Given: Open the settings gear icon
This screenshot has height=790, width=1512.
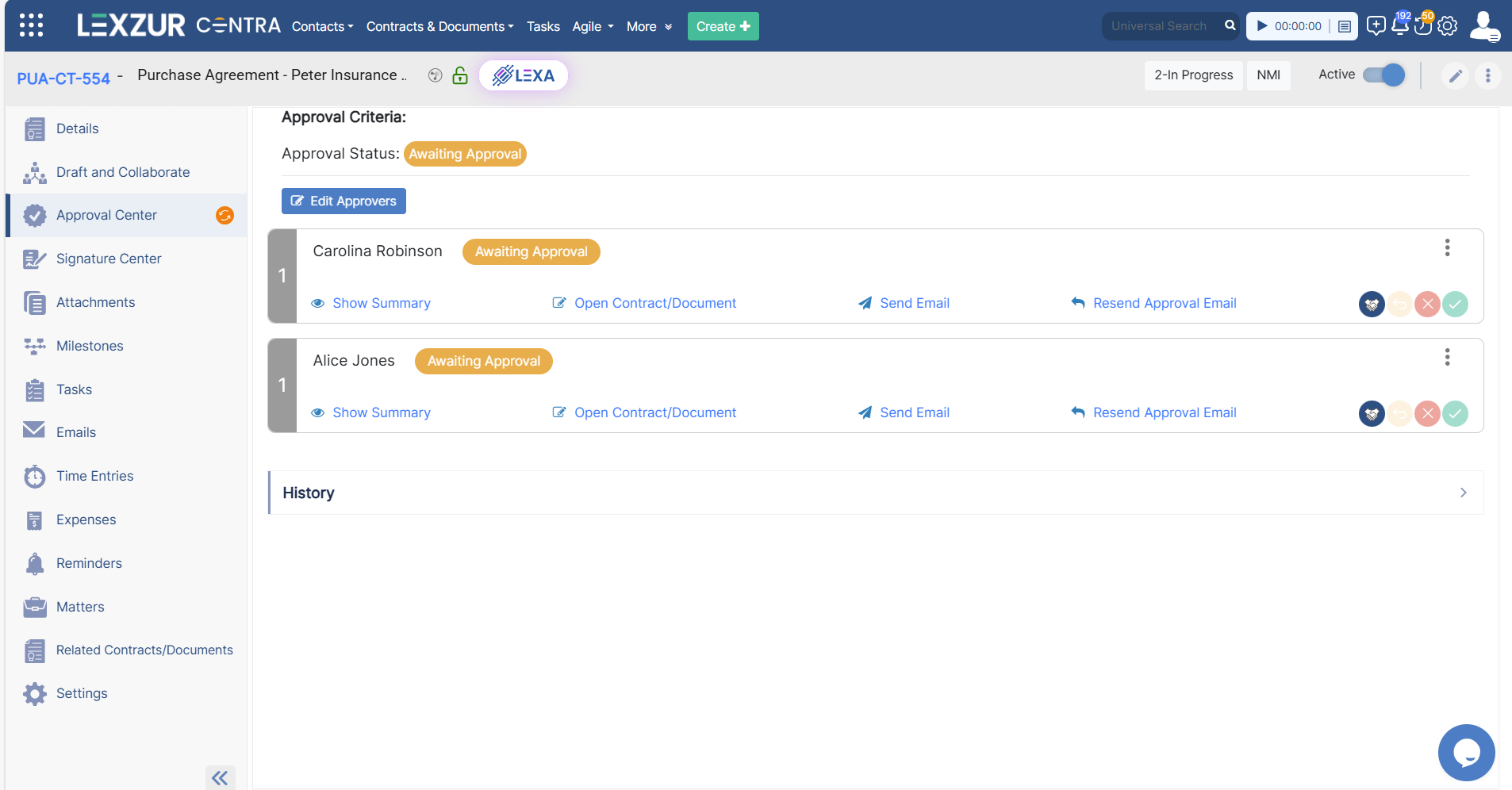Looking at the screenshot, I should pyautogui.click(x=1449, y=26).
